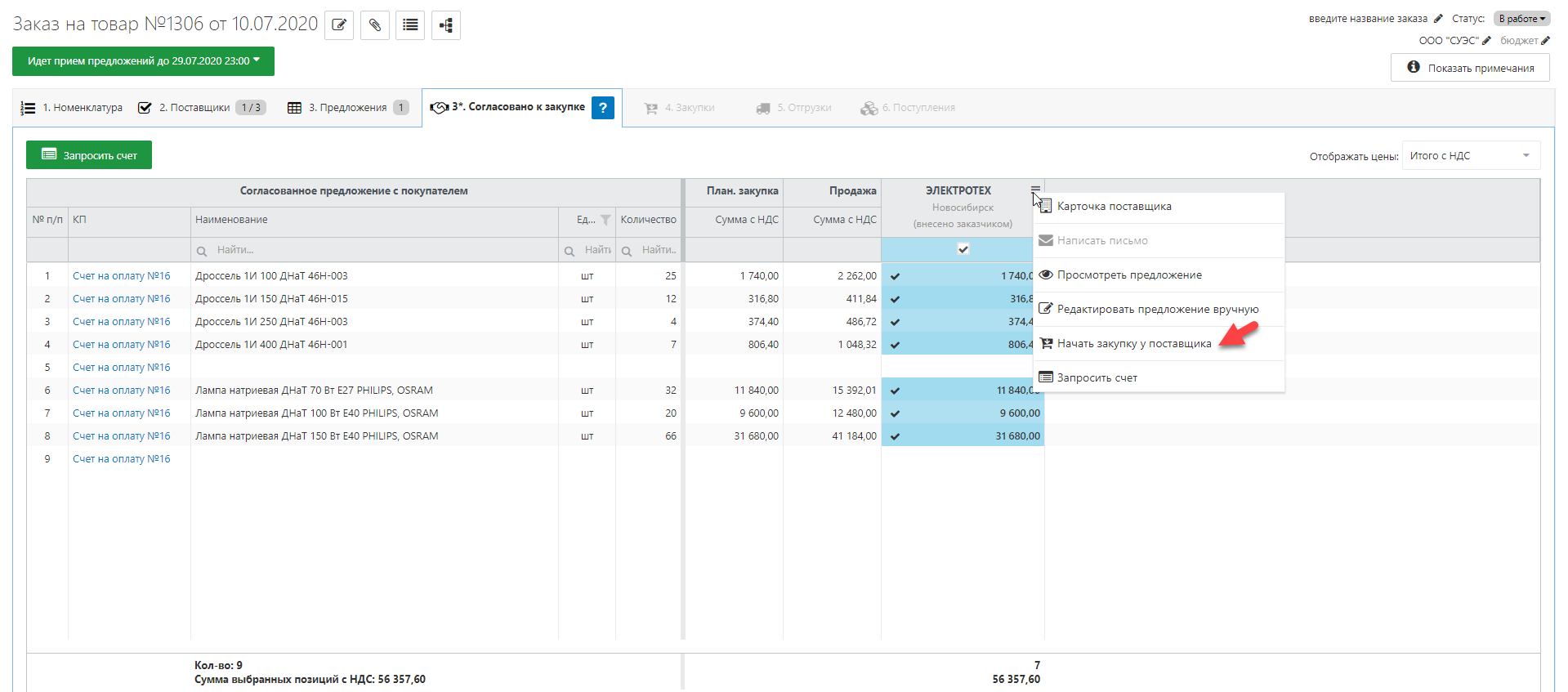Toggle checkmark for the 1 740,00 supplier row
Screen dimensions: 1568x692
pyautogui.click(x=895, y=276)
